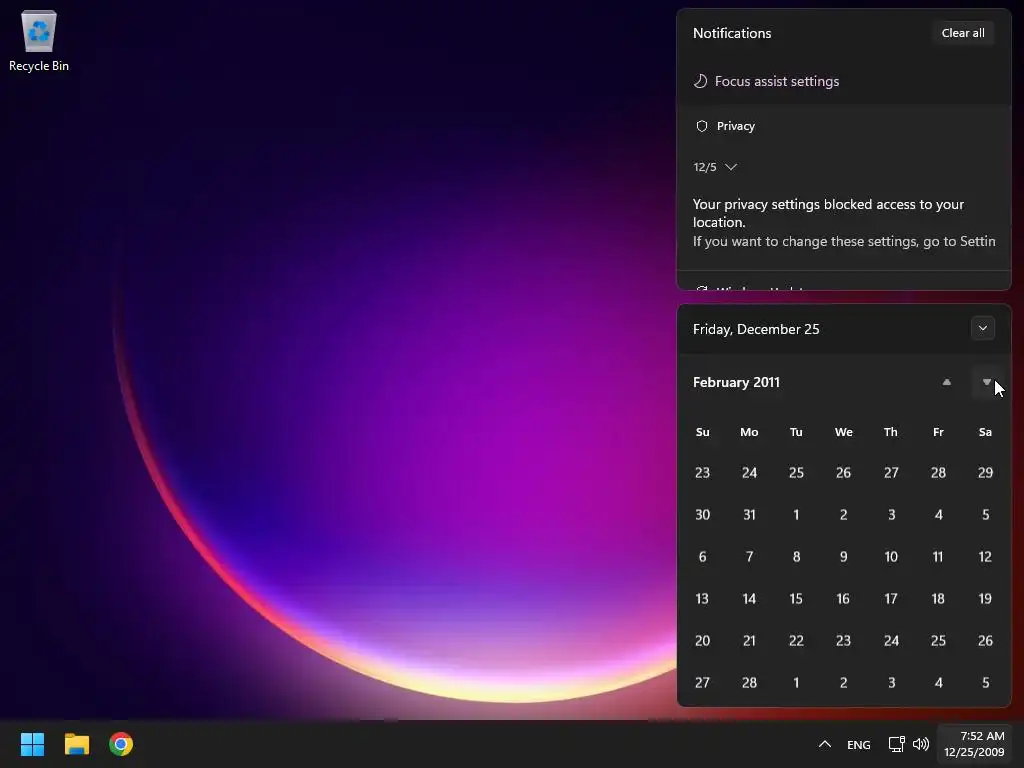Select January 26 in the top row
The height and width of the screenshot is (768, 1024).
pos(843,472)
